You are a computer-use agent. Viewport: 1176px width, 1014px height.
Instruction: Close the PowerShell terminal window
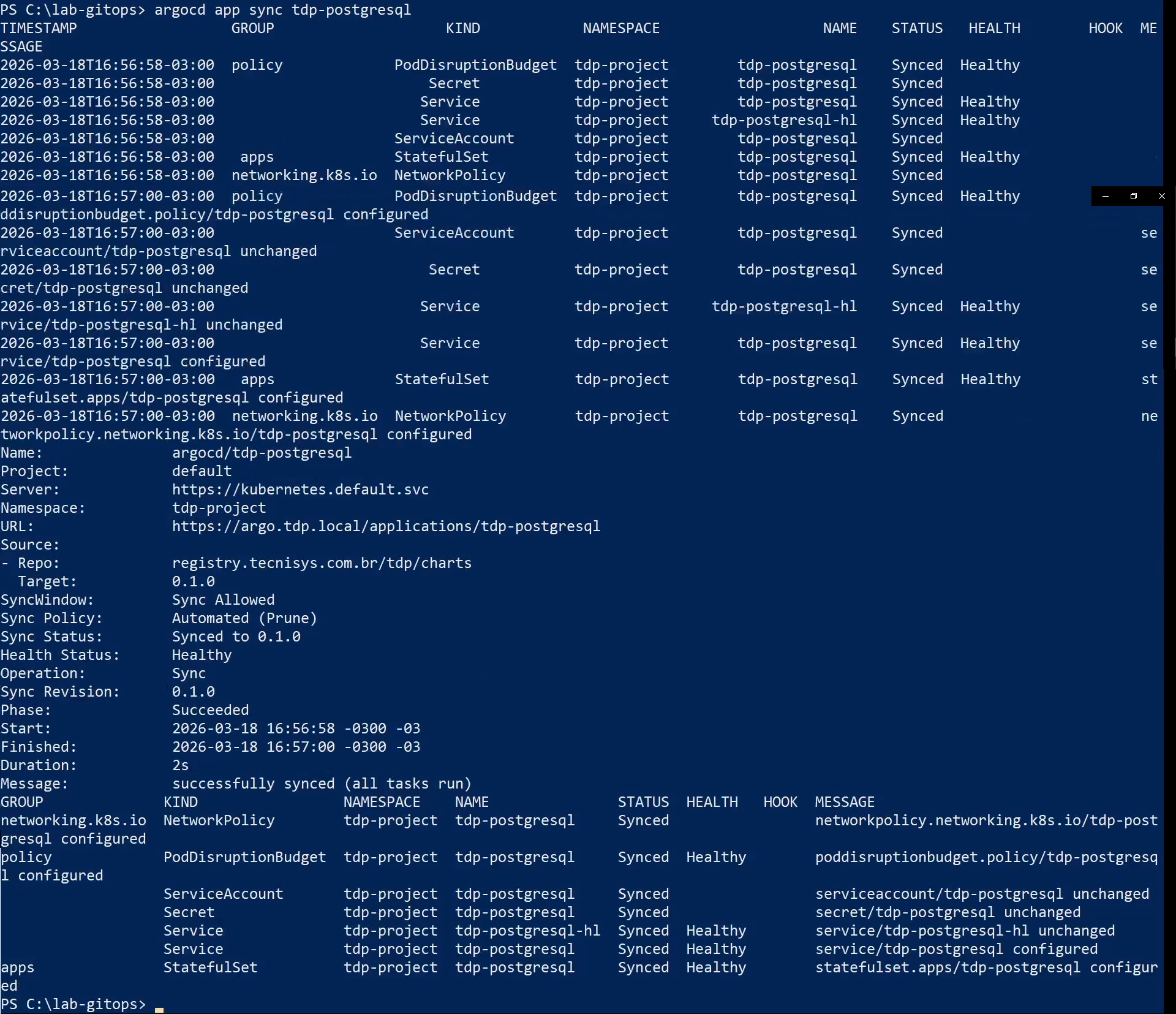(1161, 196)
